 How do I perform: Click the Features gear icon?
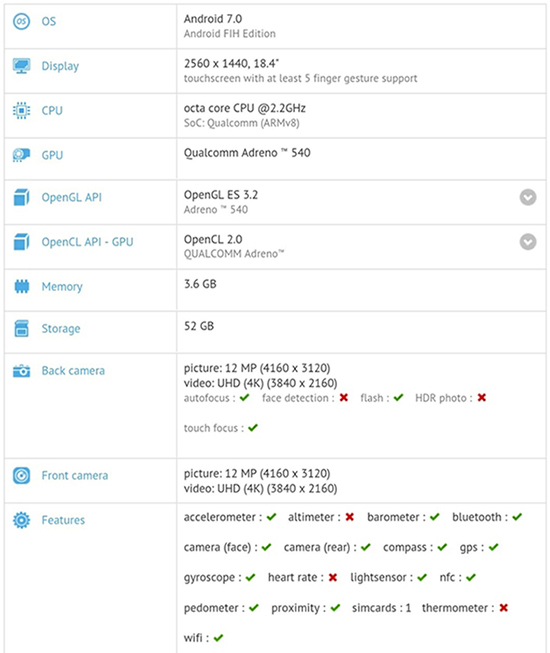click(x=21, y=520)
